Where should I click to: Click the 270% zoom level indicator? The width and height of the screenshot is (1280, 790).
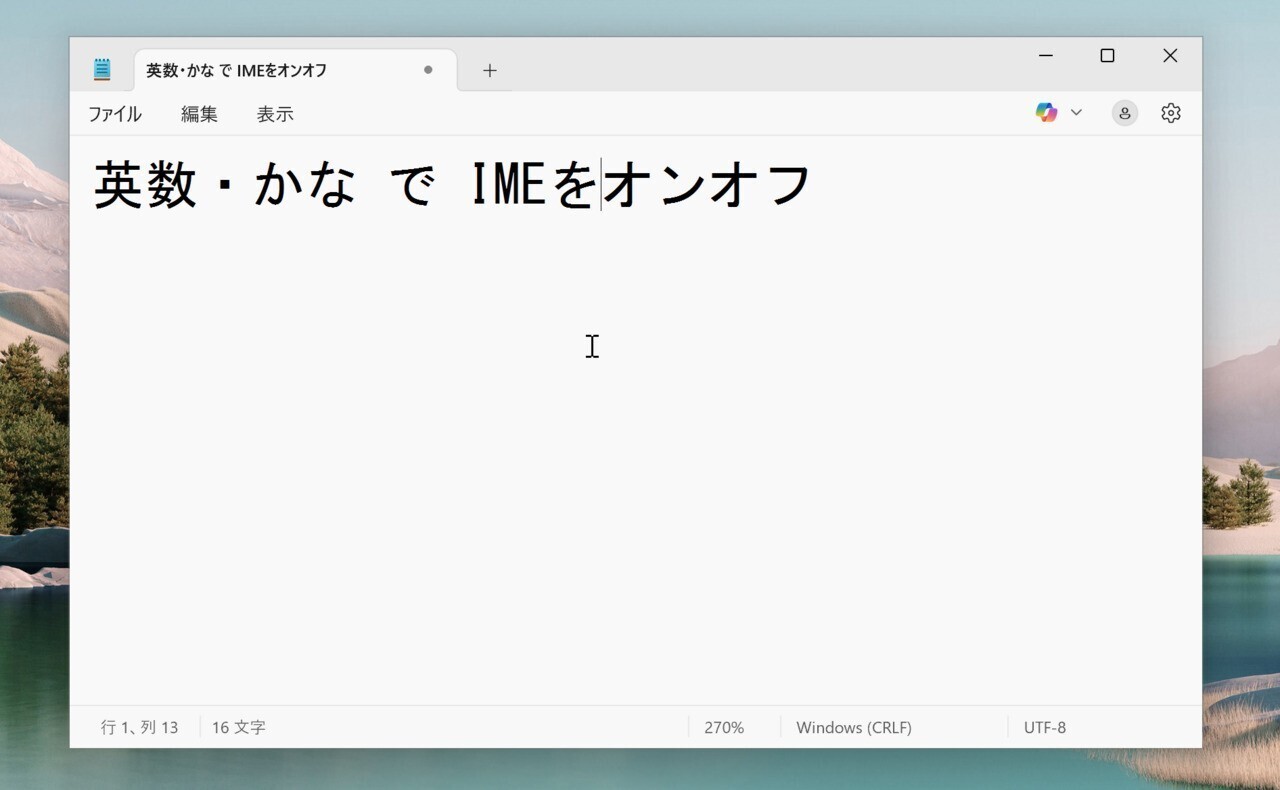[x=724, y=728]
